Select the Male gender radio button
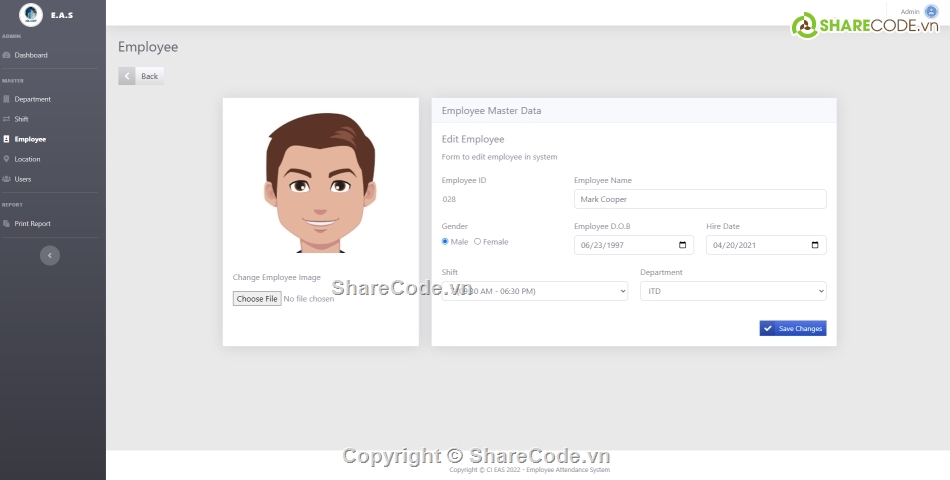 [446, 242]
